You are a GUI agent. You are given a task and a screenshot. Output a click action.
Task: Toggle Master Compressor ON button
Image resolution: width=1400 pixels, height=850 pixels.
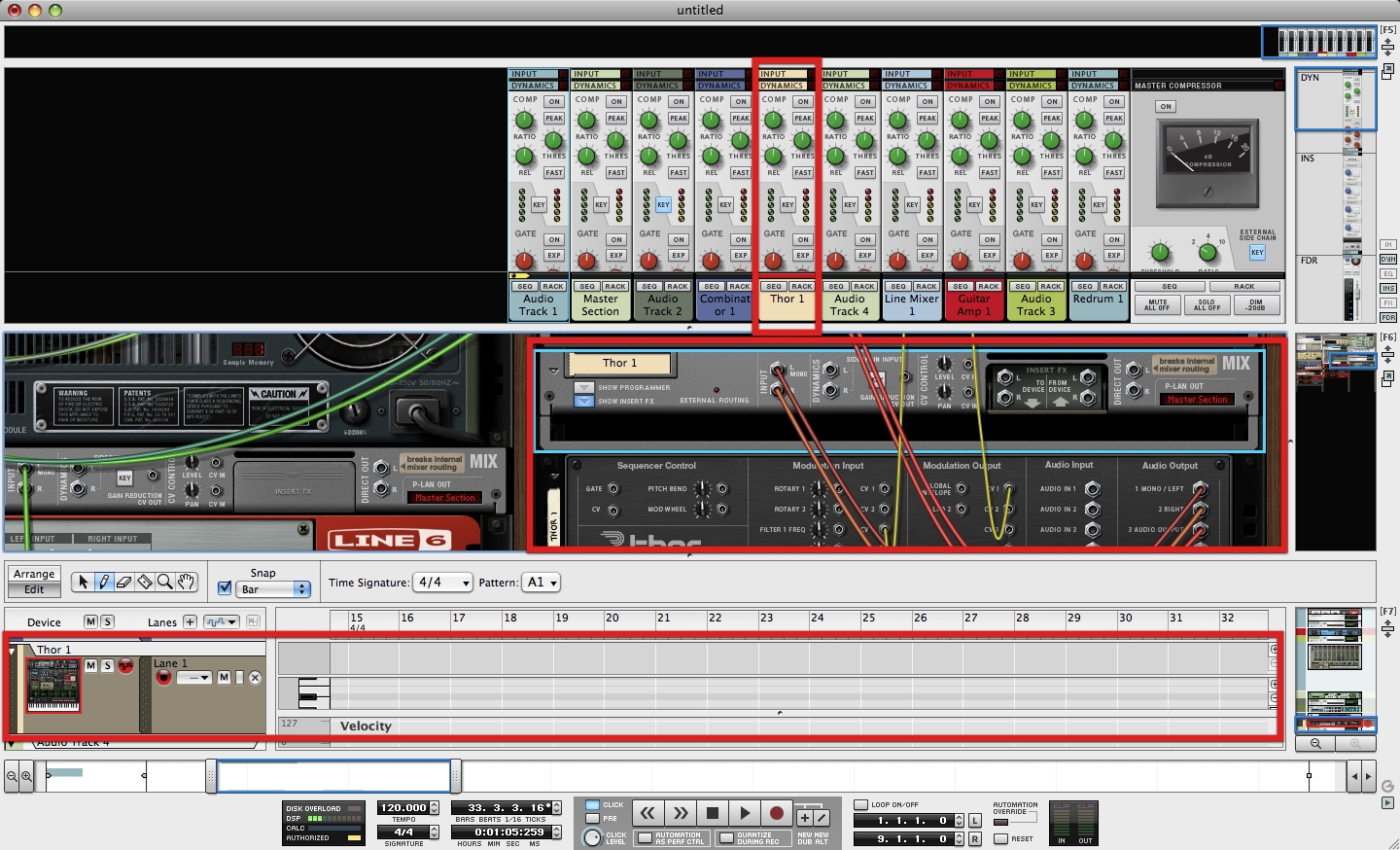click(x=1166, y=107)
